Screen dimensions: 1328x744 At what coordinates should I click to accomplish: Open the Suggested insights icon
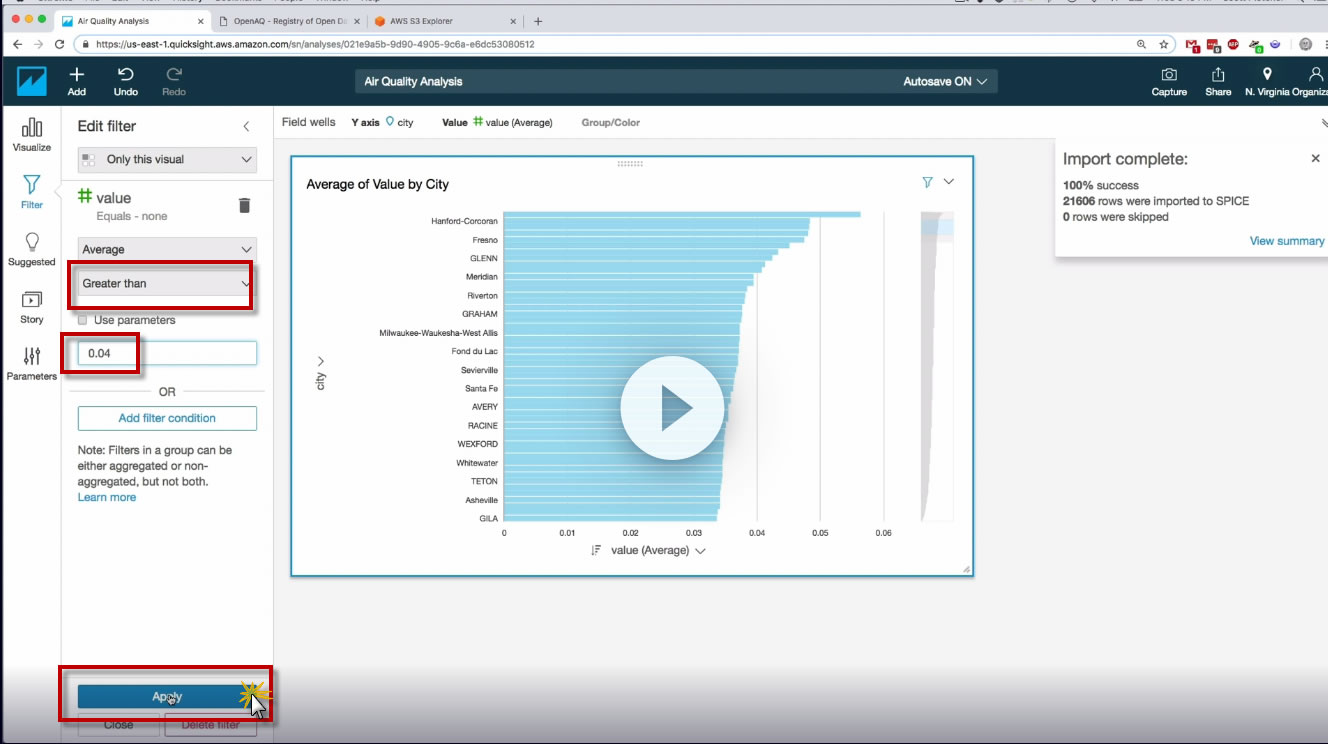pyautogui.click(x=32, y=249)
